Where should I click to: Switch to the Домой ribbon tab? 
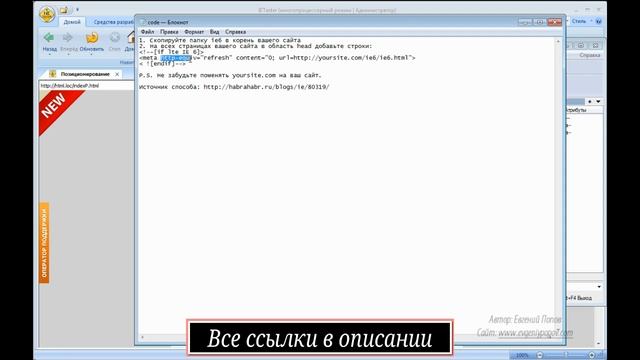[72, 22]
